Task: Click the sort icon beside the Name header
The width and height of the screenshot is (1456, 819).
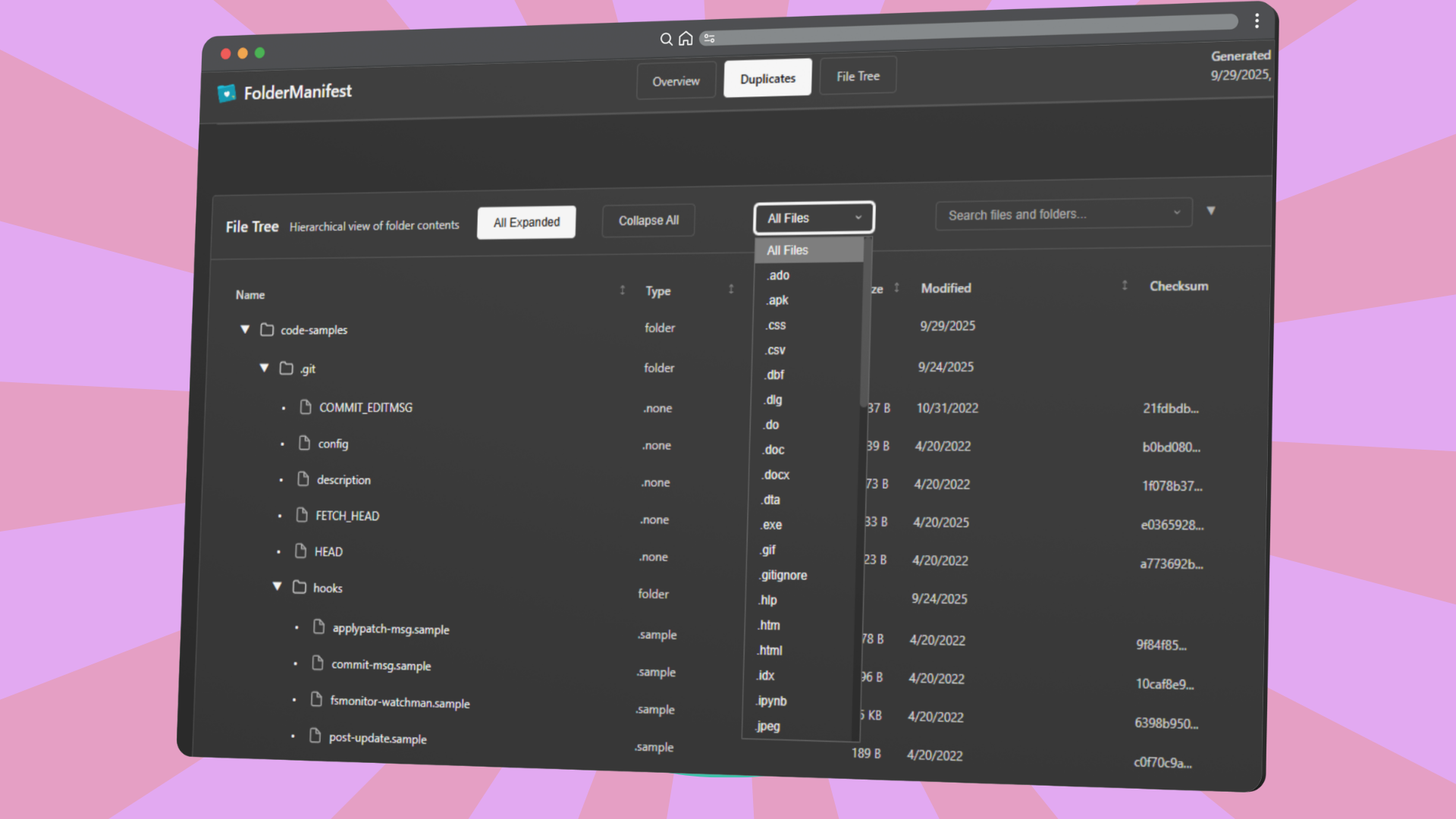Action: [x=622, y=290]
